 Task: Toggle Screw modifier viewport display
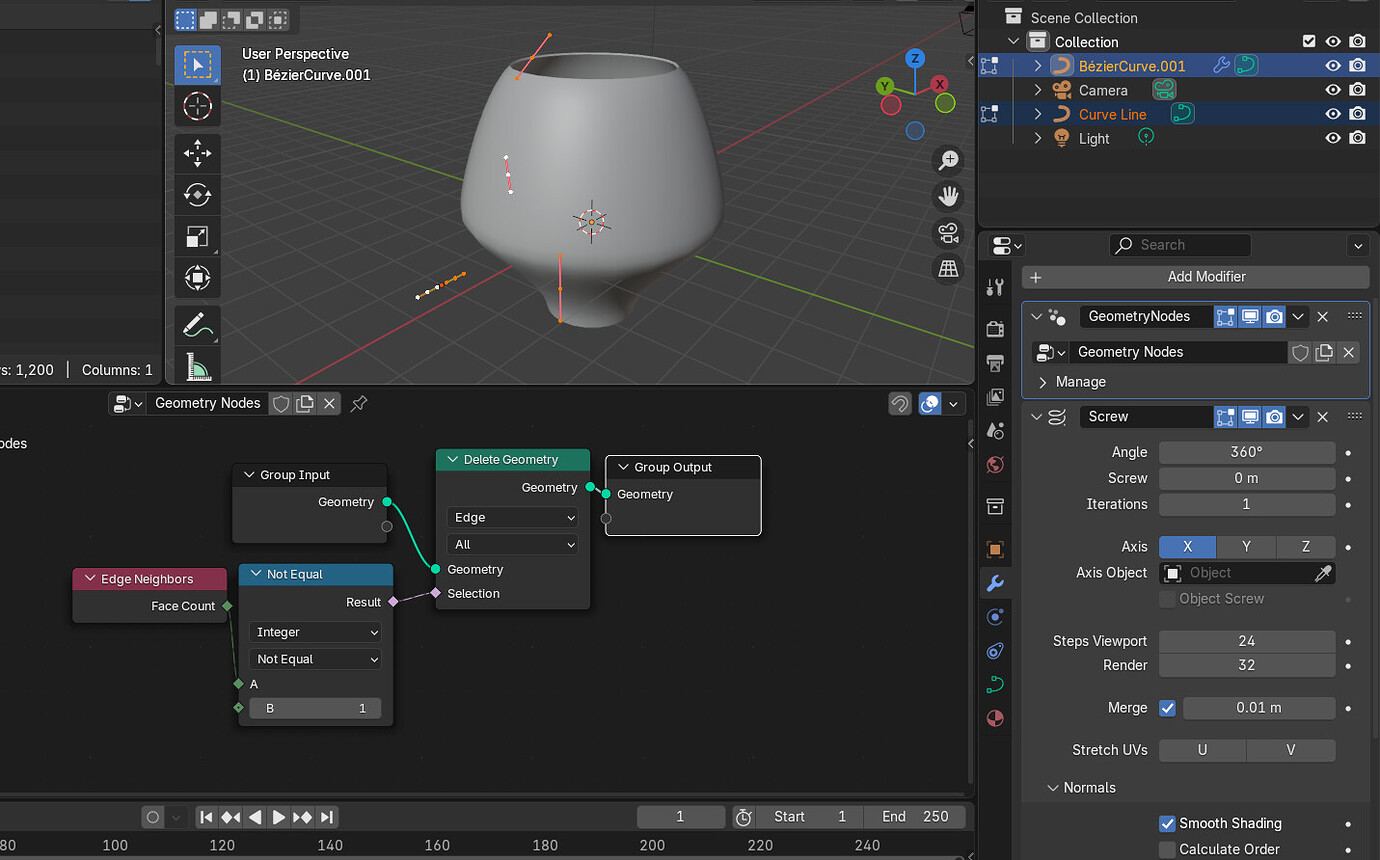pyautogui.click(x=1250, y=417)
